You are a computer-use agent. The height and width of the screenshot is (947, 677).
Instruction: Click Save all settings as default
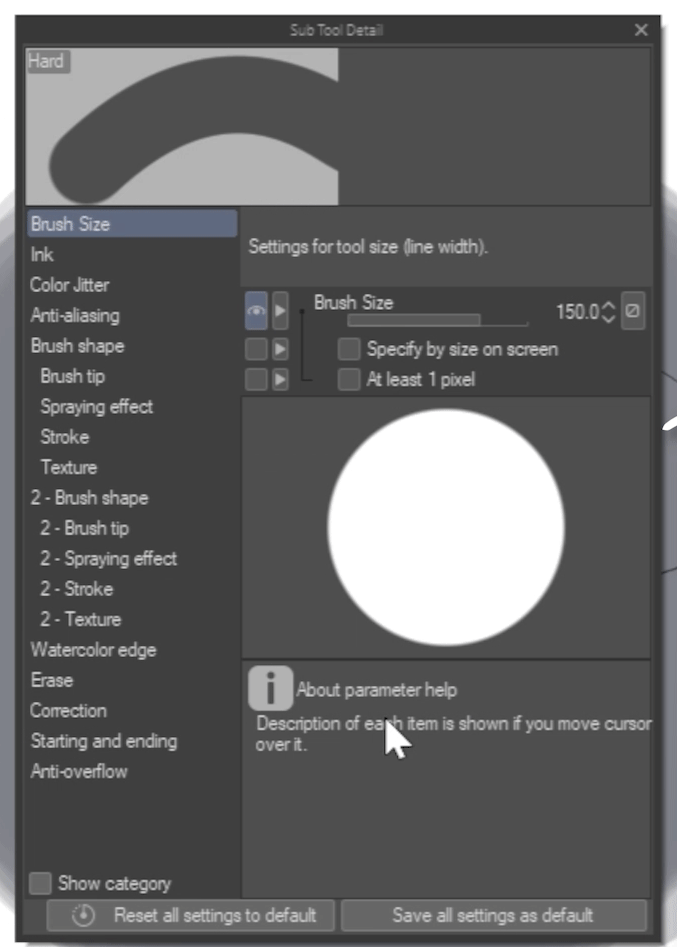(494, 915)
